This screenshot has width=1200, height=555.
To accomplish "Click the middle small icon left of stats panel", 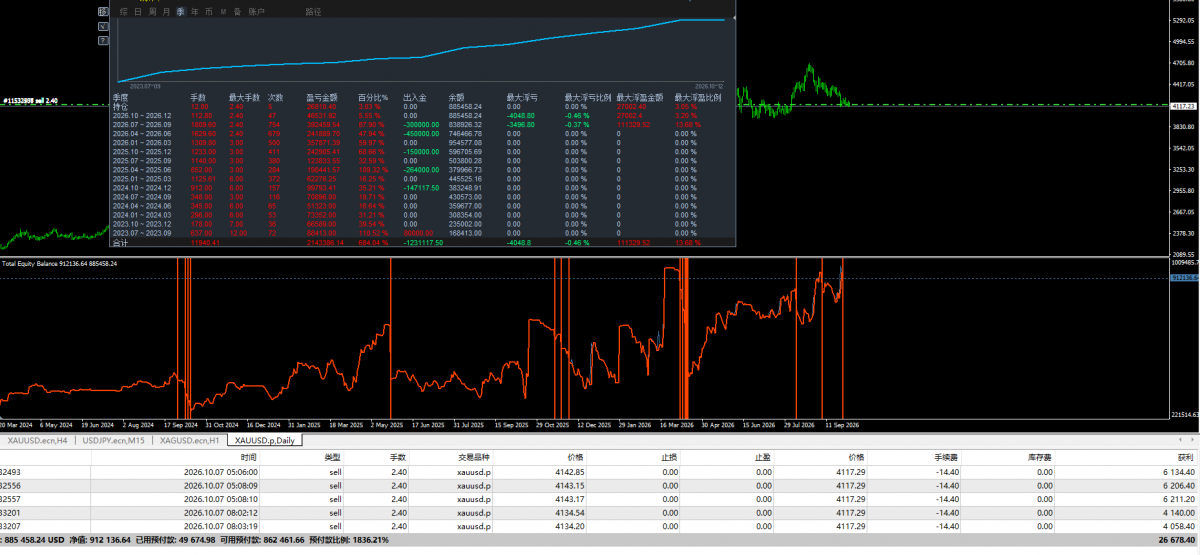I will click(104, 26).
